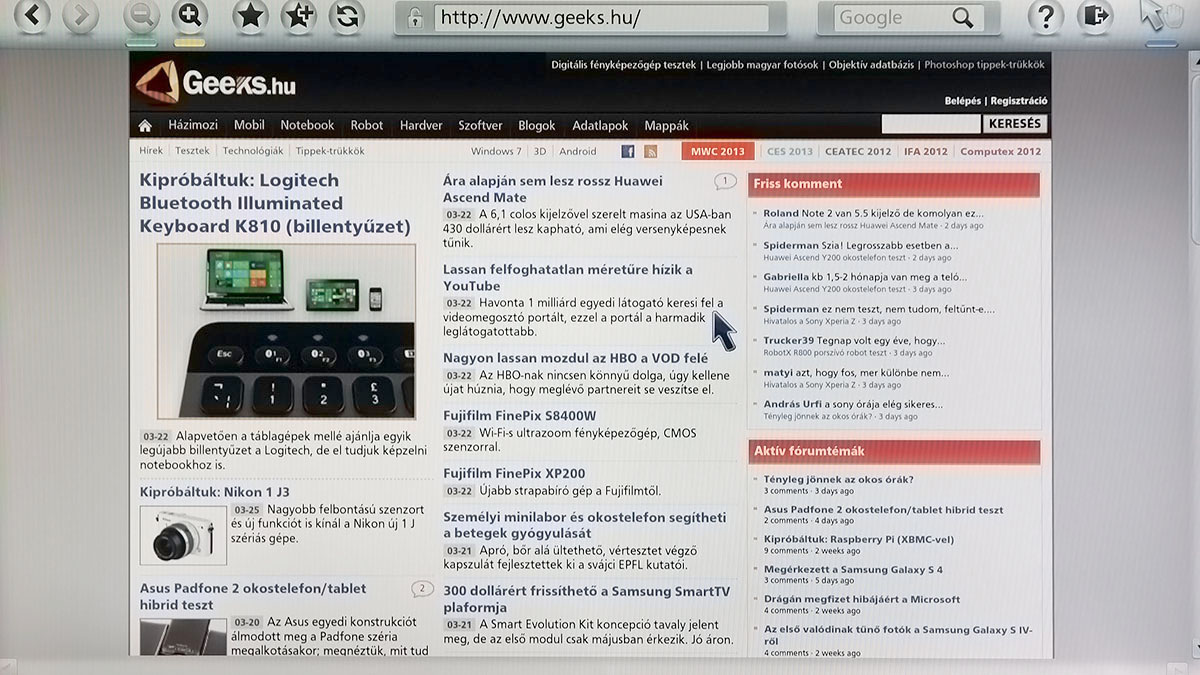Reload the page with refresh icon
The image size is (1200, 675).
click(x=346, y=16)
